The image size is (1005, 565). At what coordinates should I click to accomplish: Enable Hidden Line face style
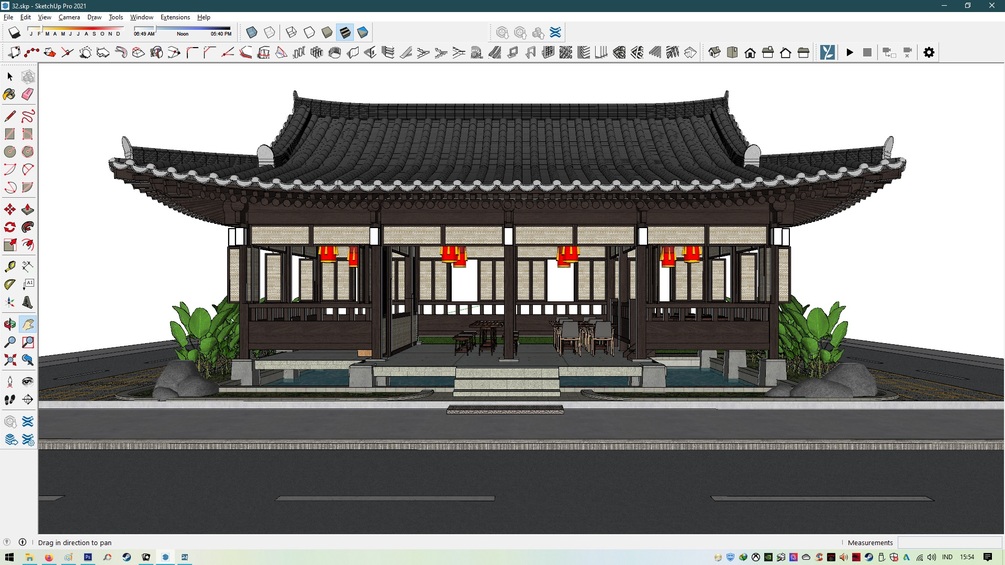pos(309,32)
